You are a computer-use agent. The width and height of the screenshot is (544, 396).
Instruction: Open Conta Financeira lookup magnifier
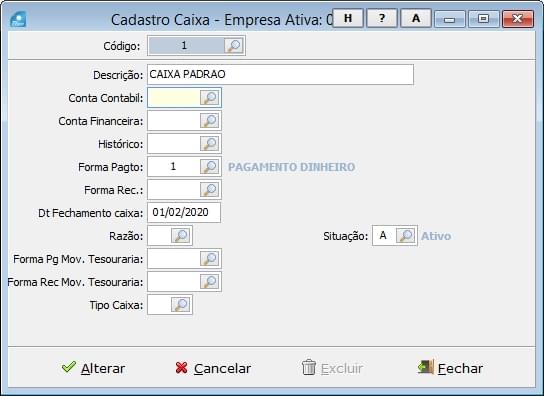pos(210,120)
